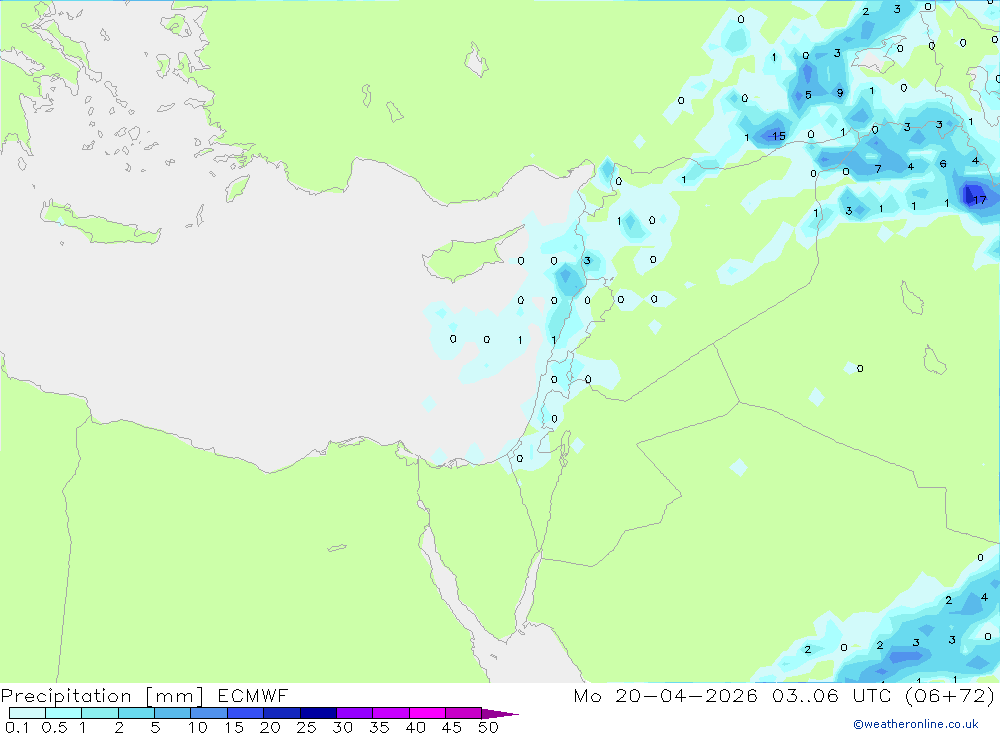Click the "35" legend scale label
This screenshot has height=733, width=1000.
tap(379, 727)
